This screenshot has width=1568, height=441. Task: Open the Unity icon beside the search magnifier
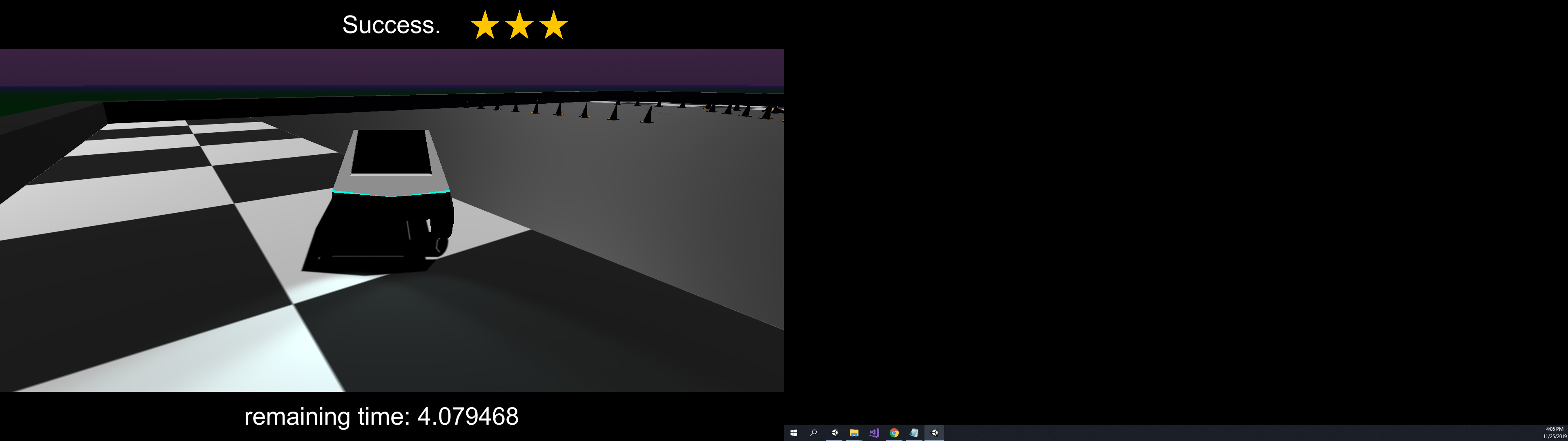click(834, 433)
